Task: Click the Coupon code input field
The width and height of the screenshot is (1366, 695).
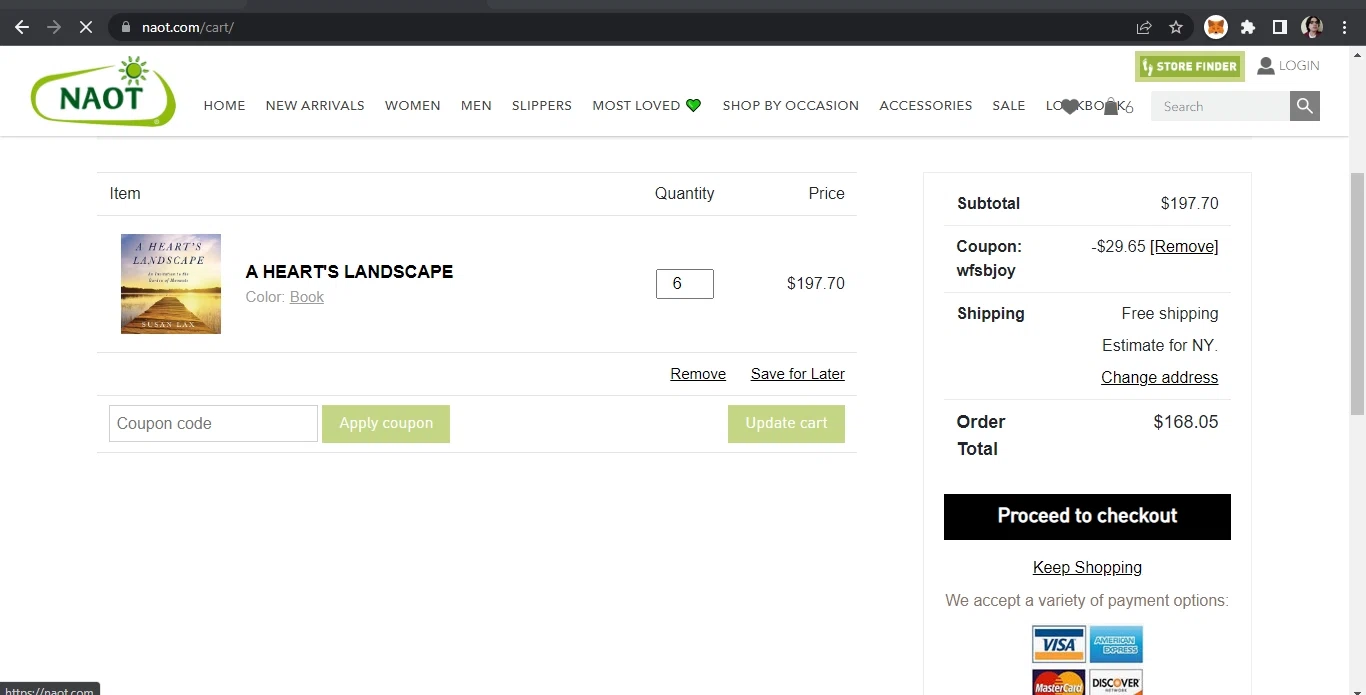Action: (x=213, y=424)
